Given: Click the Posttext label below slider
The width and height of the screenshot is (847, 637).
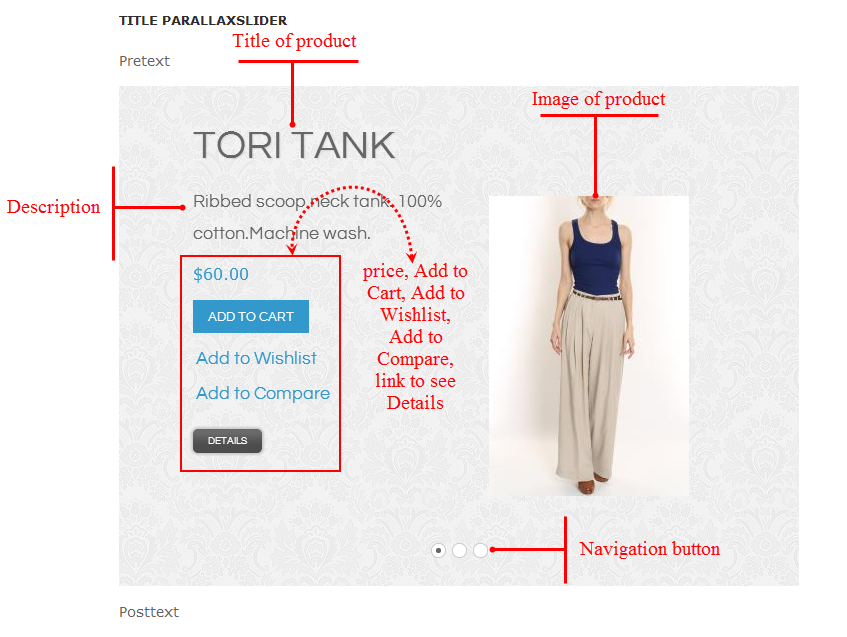Looking at the screenshot, I should [x=149, y=612].
